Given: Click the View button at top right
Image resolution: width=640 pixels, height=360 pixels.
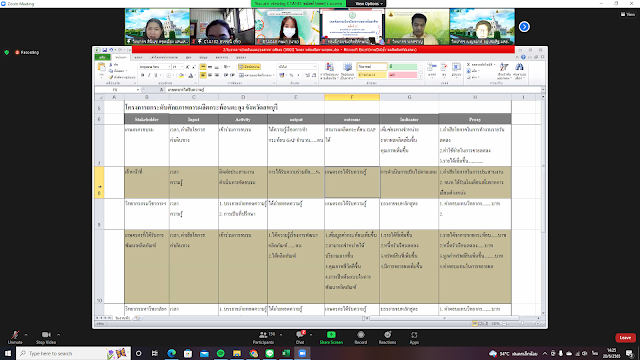Looking at the screenshot, I should coord(628,14).
